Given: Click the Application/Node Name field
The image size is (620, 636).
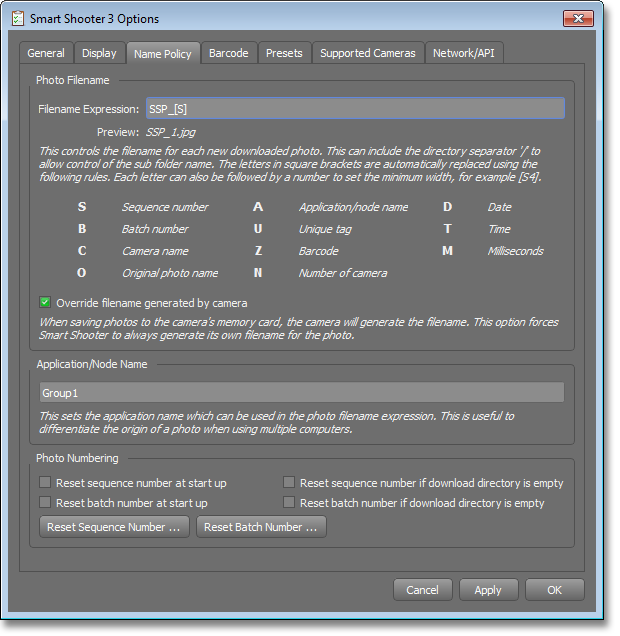Looking at the screenshot, I should coord(301,393).
